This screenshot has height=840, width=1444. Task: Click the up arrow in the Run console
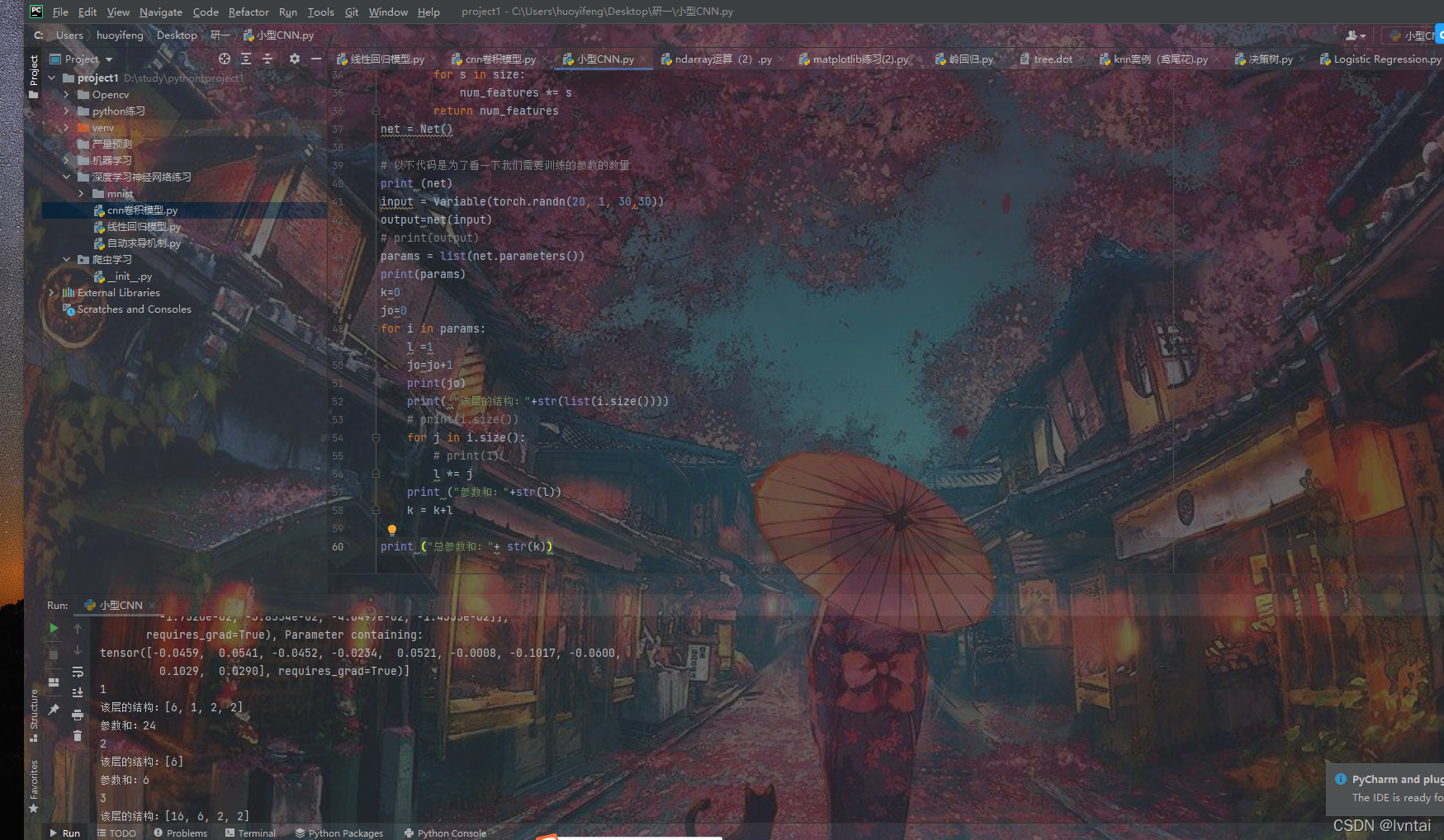pos(78,629)
